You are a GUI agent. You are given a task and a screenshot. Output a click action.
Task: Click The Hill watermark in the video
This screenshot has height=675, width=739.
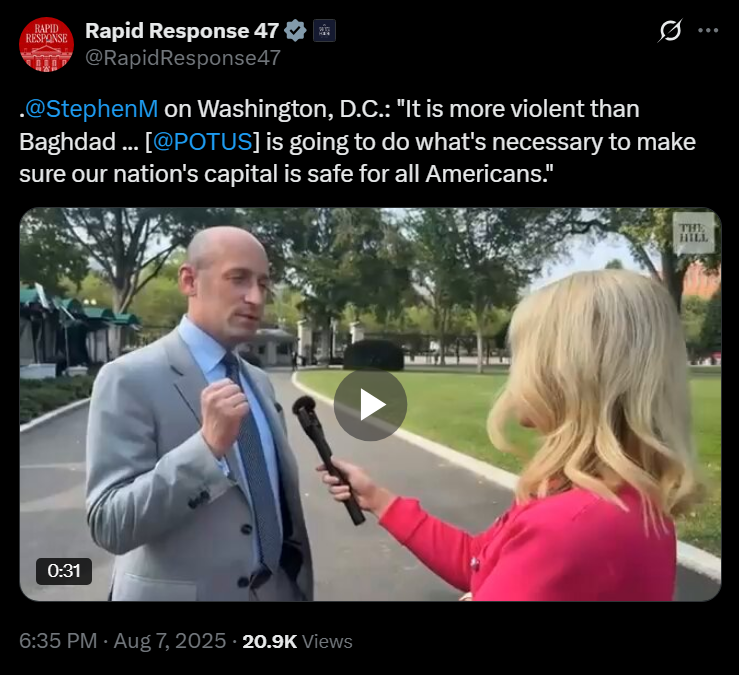pyautogui.click(x=693, y=233)
